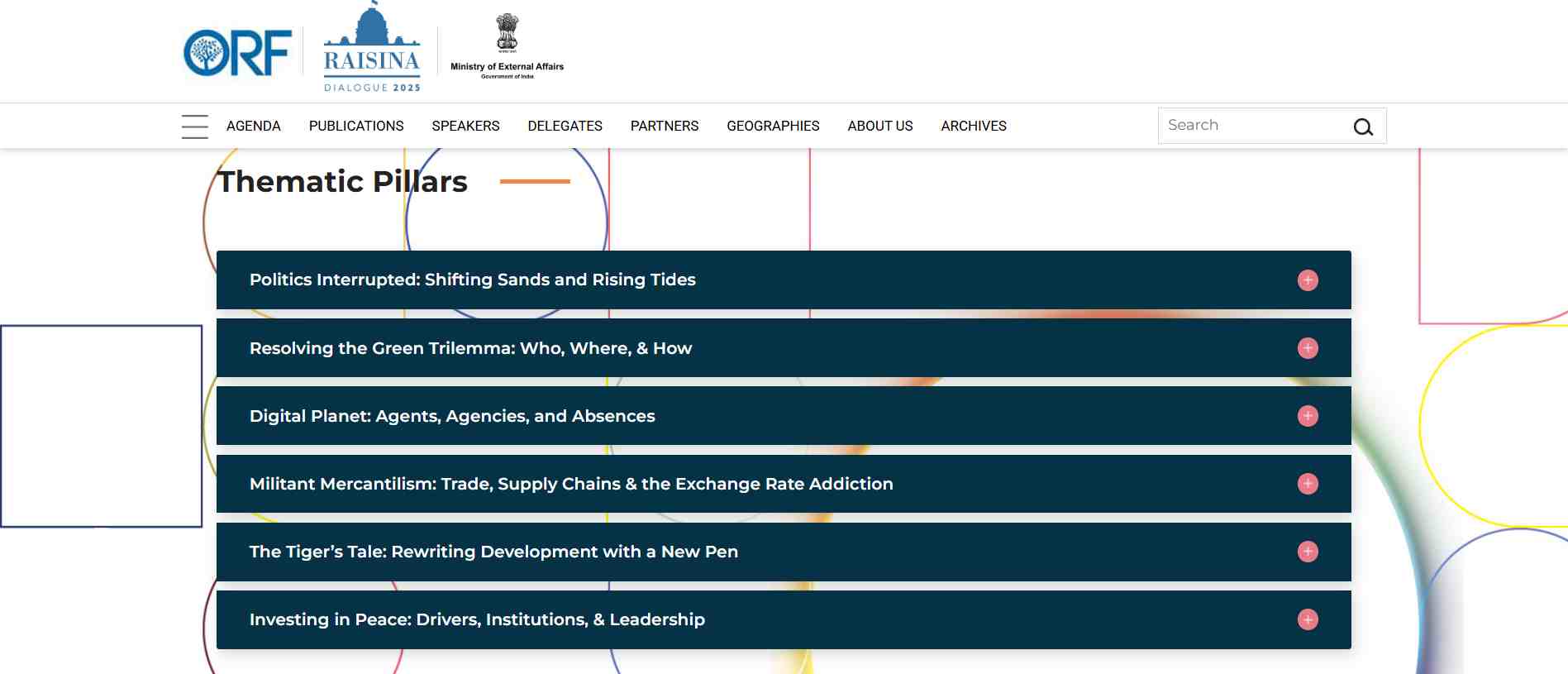Expand The Tiger's Tale pillar
The image size is (1568, 674).
pyautogui.click(x=1307, y=552)
